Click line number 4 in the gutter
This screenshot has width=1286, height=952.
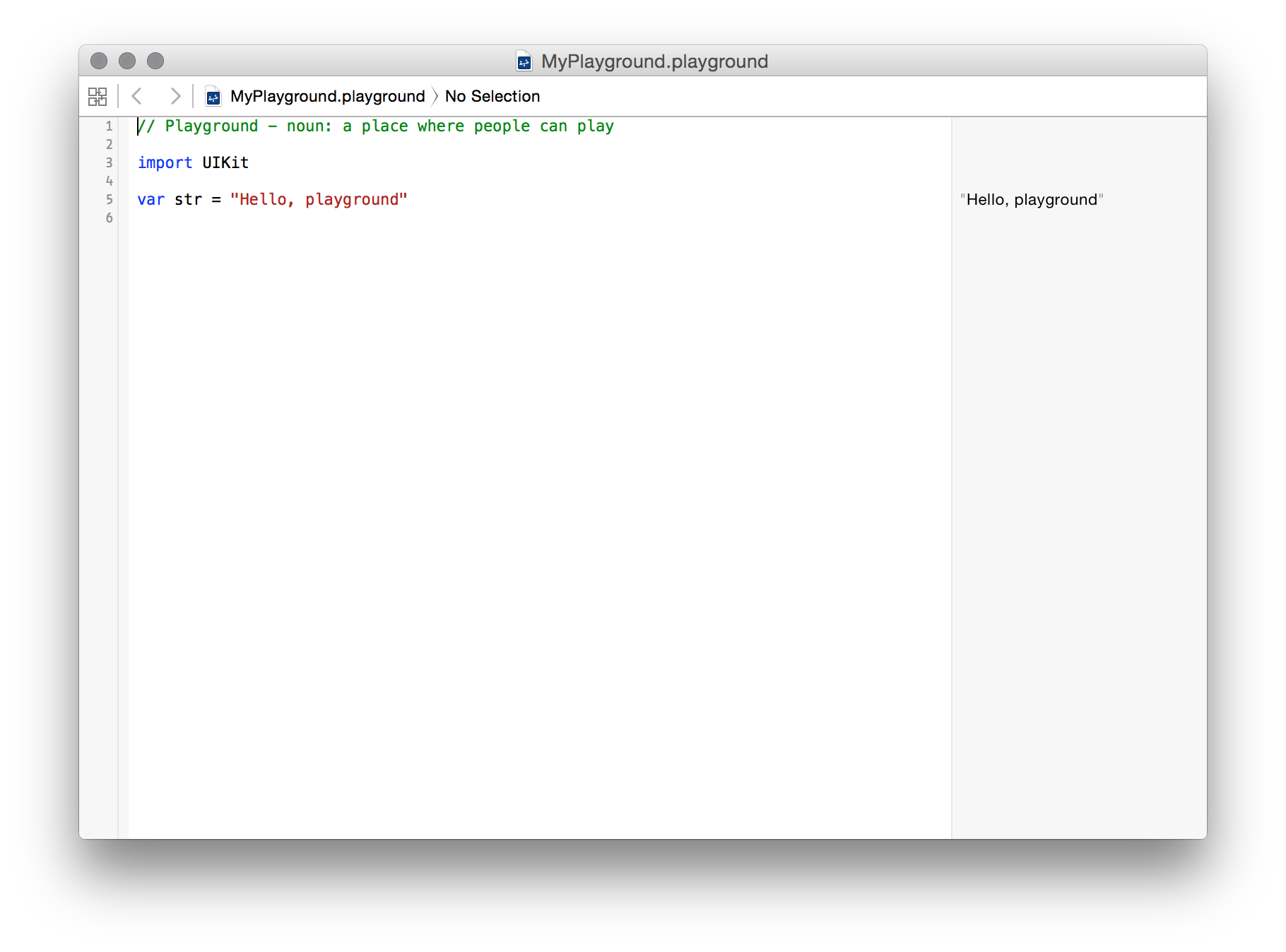tap(110, 182)
